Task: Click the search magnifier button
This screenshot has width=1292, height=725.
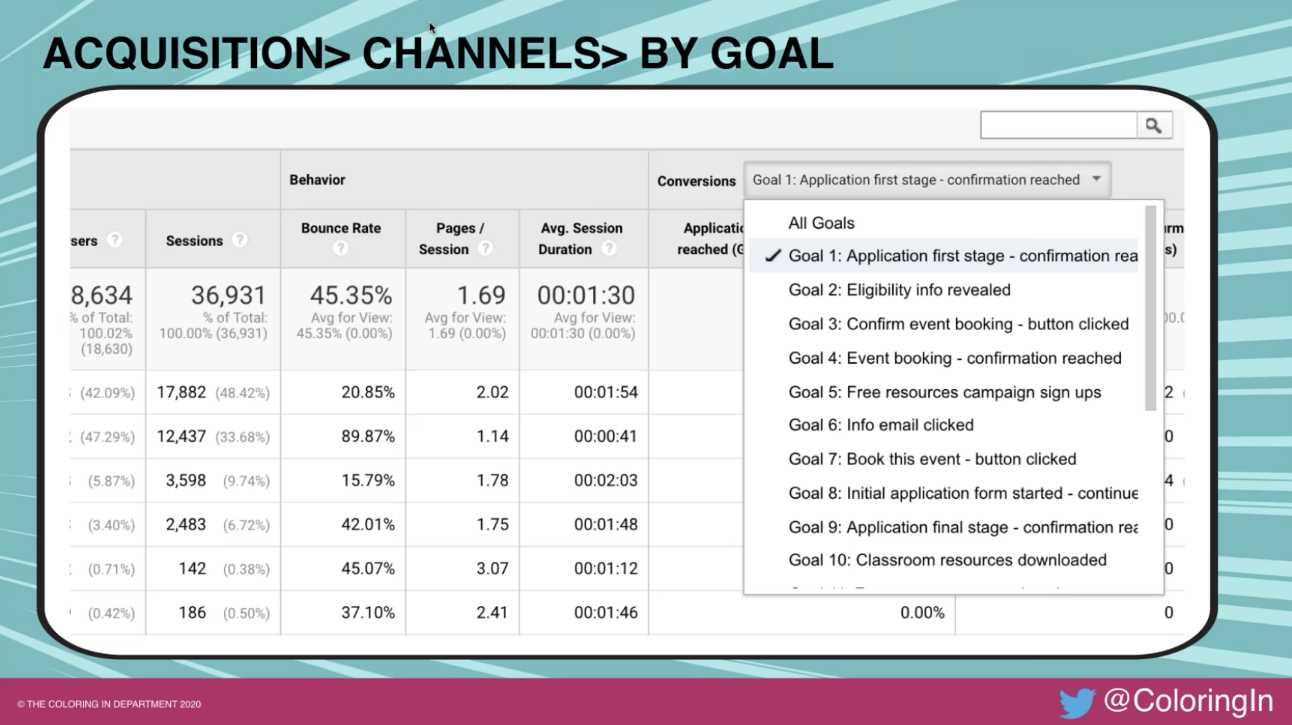Action: point(1154,125)
